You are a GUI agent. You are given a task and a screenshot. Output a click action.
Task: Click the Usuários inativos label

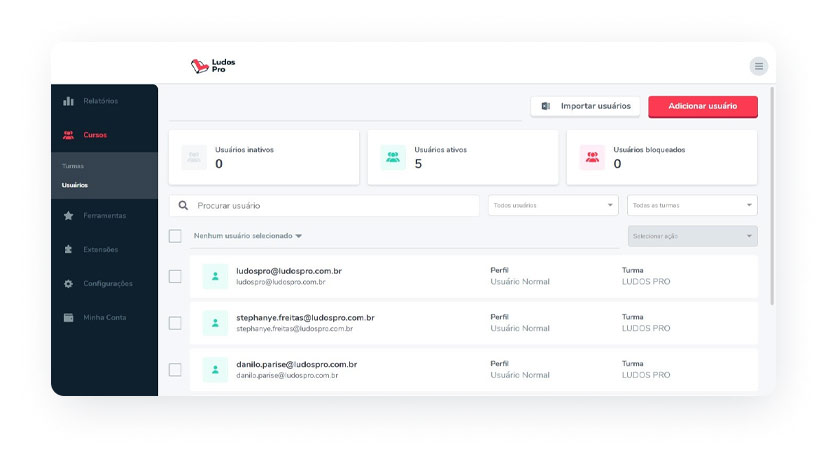244,149
